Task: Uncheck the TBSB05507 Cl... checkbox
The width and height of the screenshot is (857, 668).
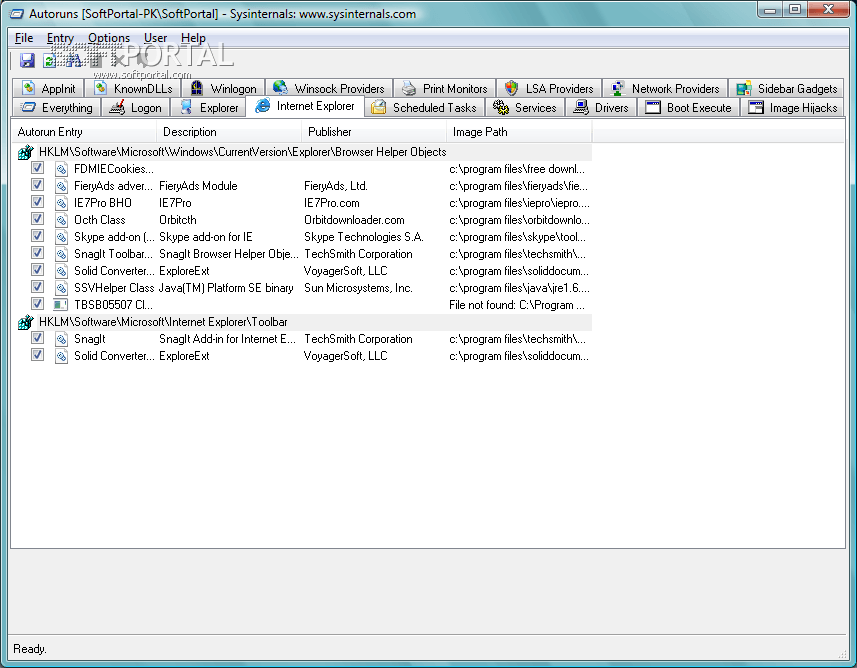Action: pyautogui.click(x=37, y=303)
